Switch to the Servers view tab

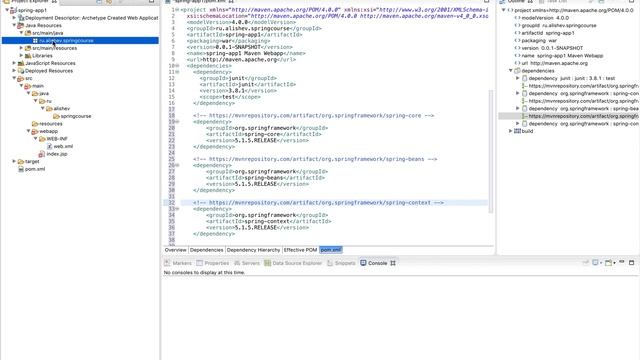pyautogui.click(x=247, y=263)
